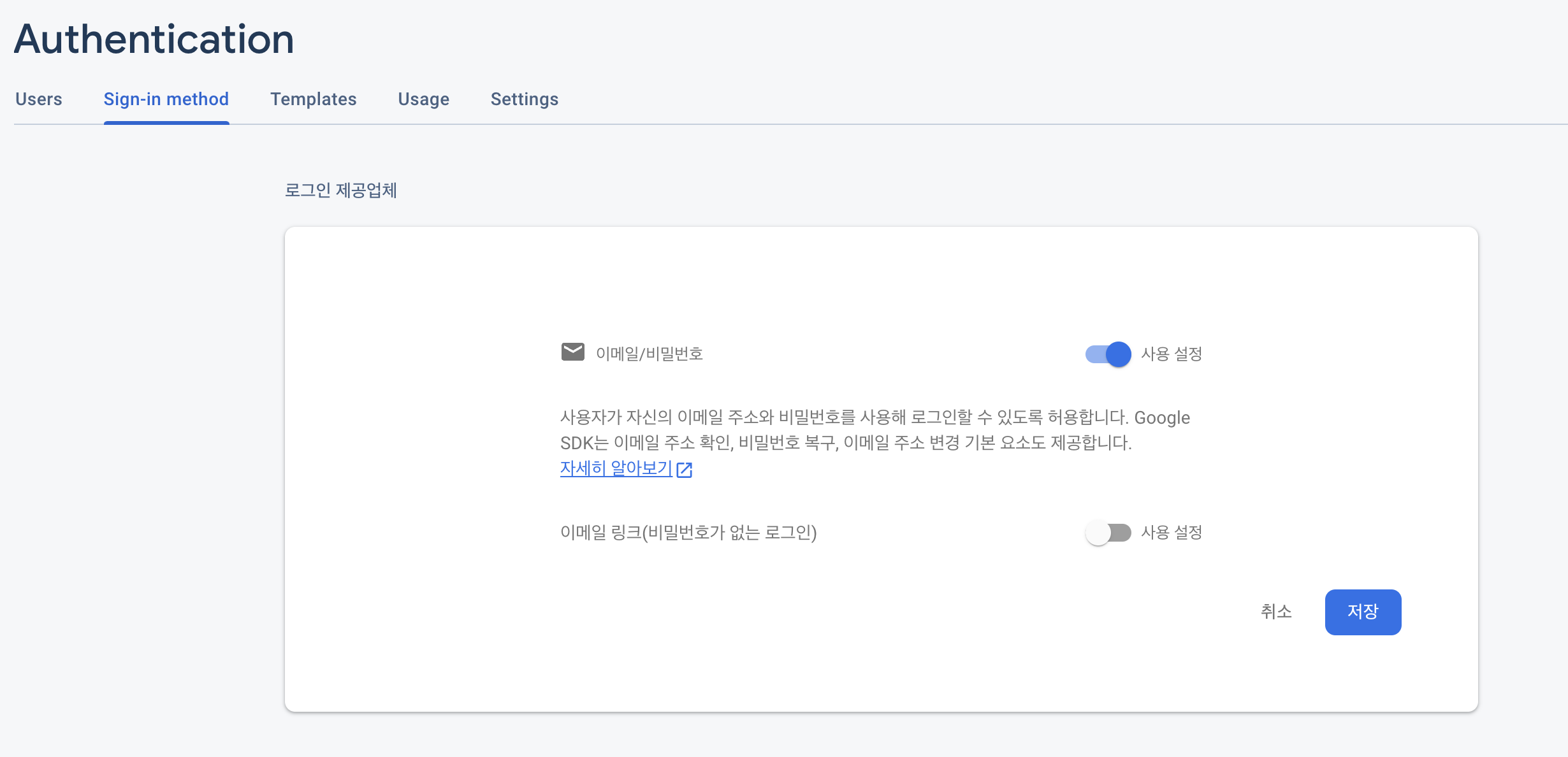This screenshot has width=1568, height=757.
Task: Enable the 이메일 링크 passwordless login toggle
Action: (x=1108, y=533)
